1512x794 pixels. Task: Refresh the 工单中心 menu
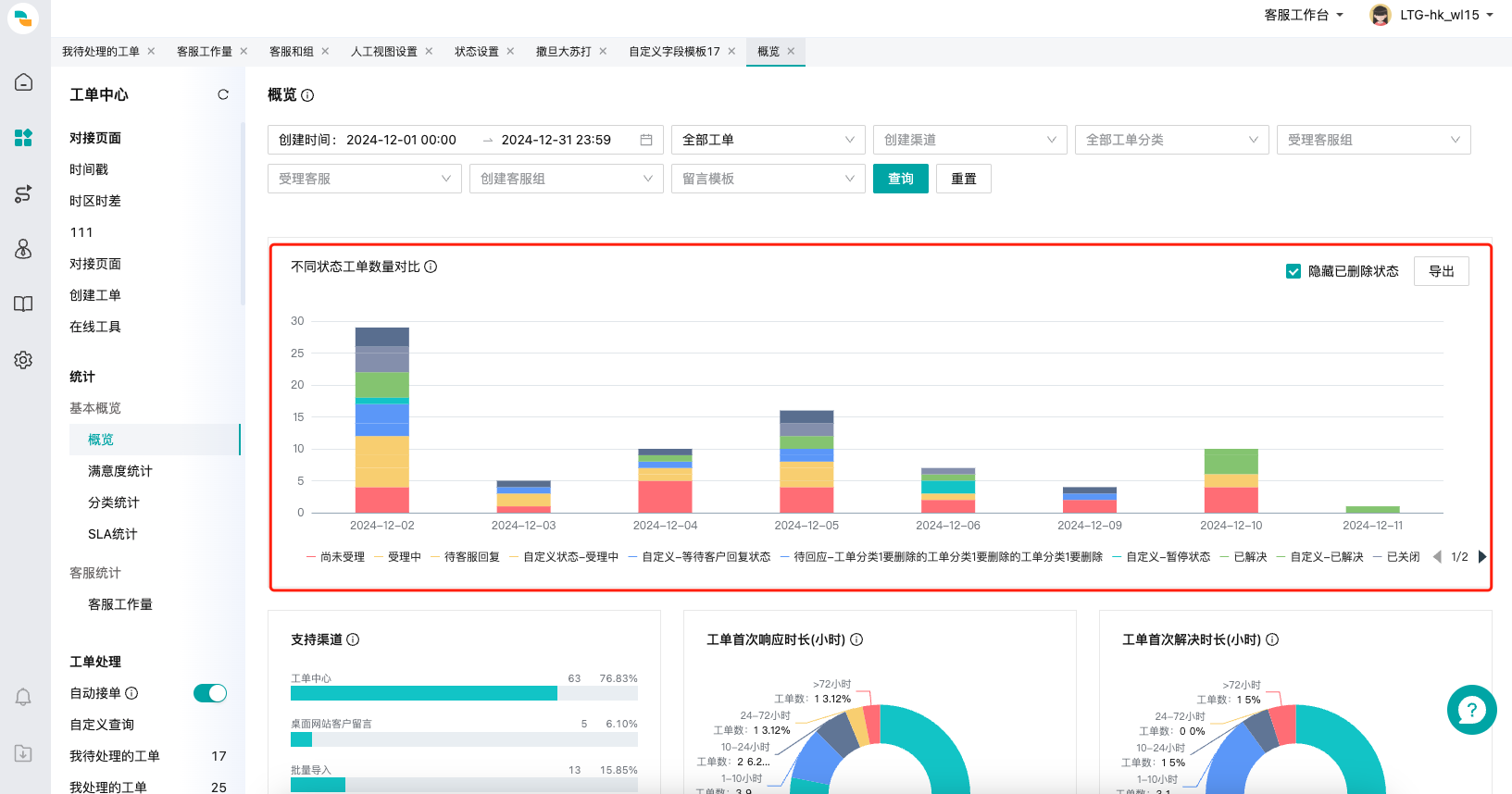tap(223, 94)
